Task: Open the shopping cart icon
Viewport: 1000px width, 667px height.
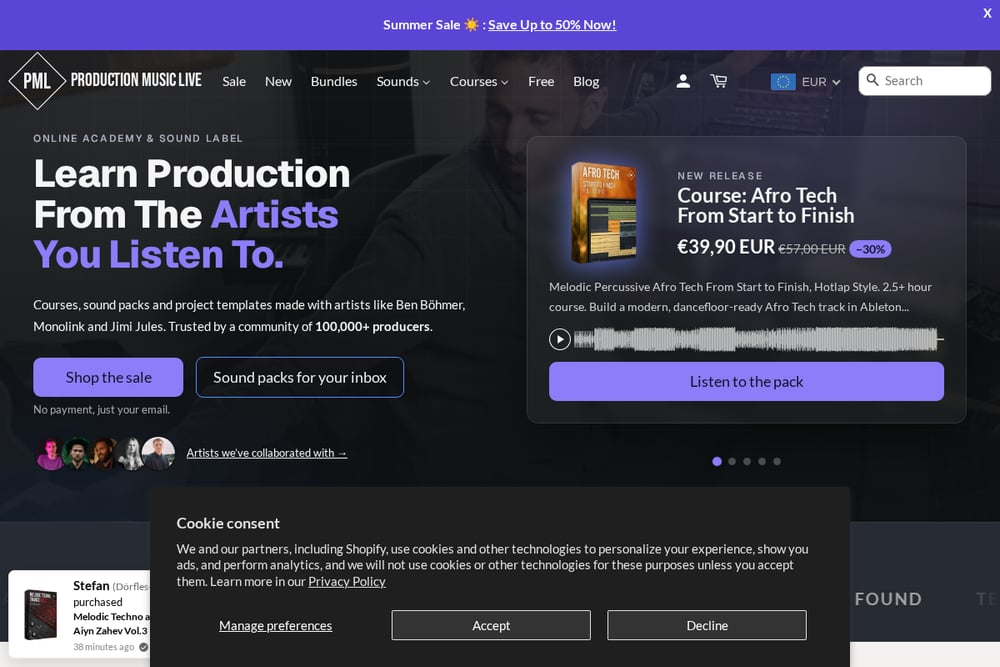Action: point(719,81)
